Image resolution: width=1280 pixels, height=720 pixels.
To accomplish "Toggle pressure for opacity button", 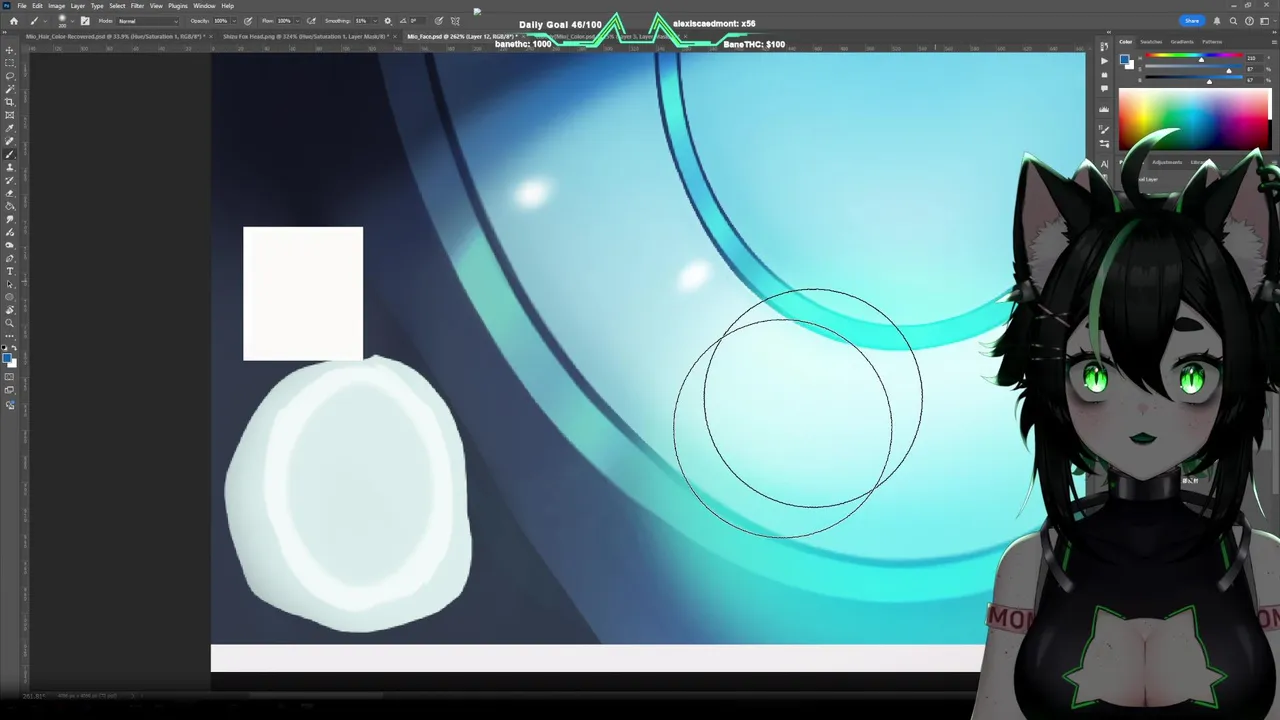I will tap(248, 21).
